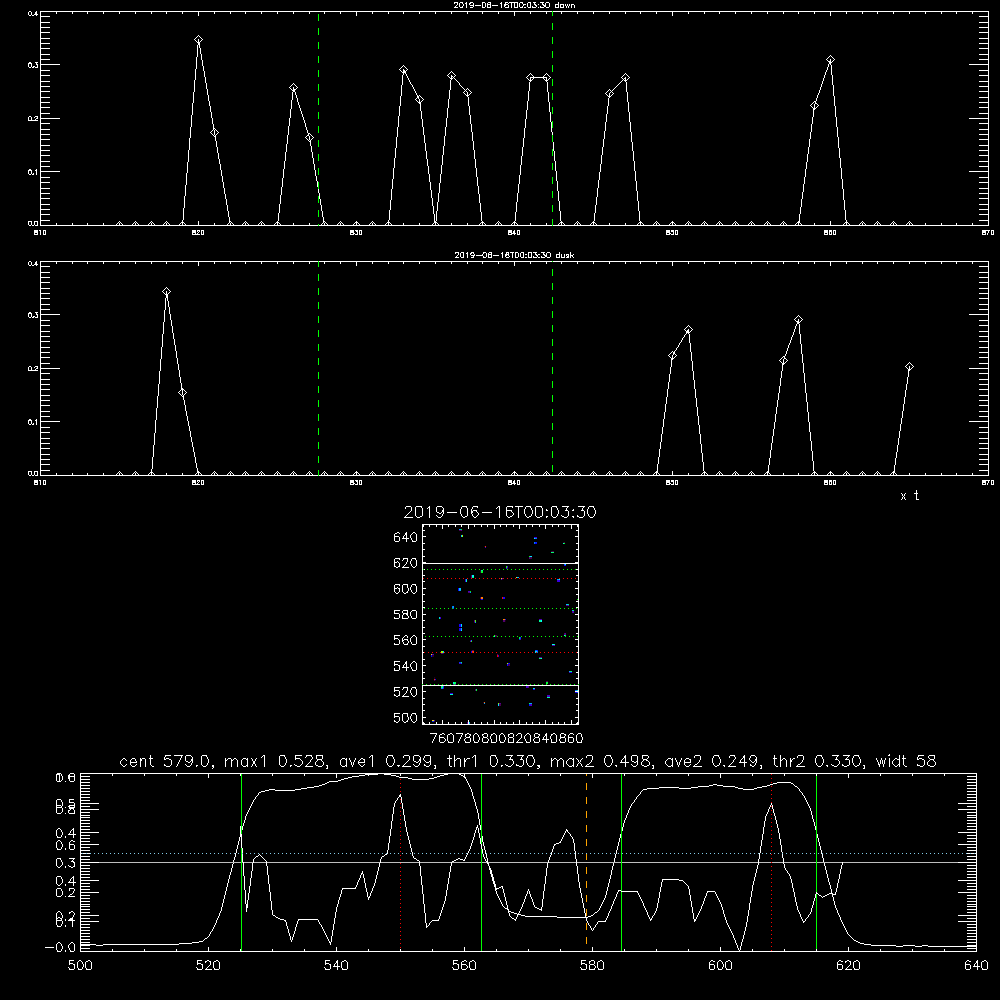The height and width of the screenshot is (1000, 1000).
Task: Click the 'cent 579.0' value in bottom title
Action: 167,761
